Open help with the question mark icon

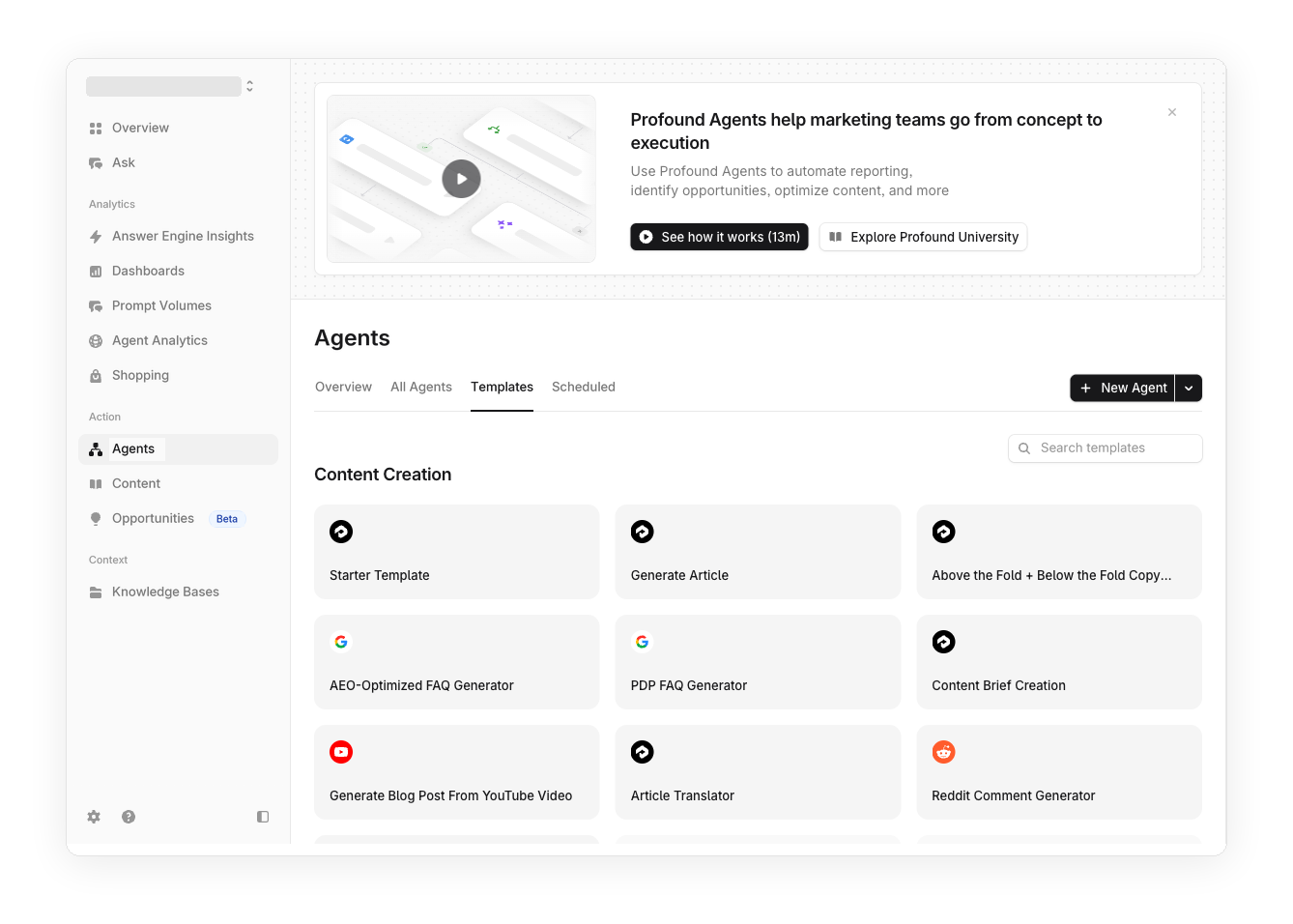coord(129,817)
